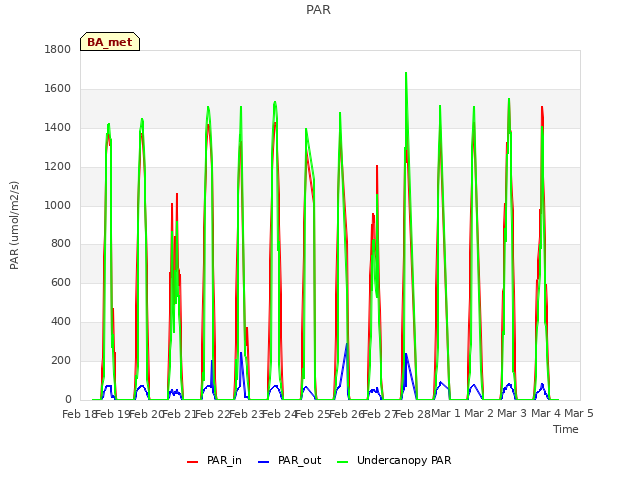Select the 600 y-axis tick label
This screenshot has height=480, width=640.
pos(61,282)
